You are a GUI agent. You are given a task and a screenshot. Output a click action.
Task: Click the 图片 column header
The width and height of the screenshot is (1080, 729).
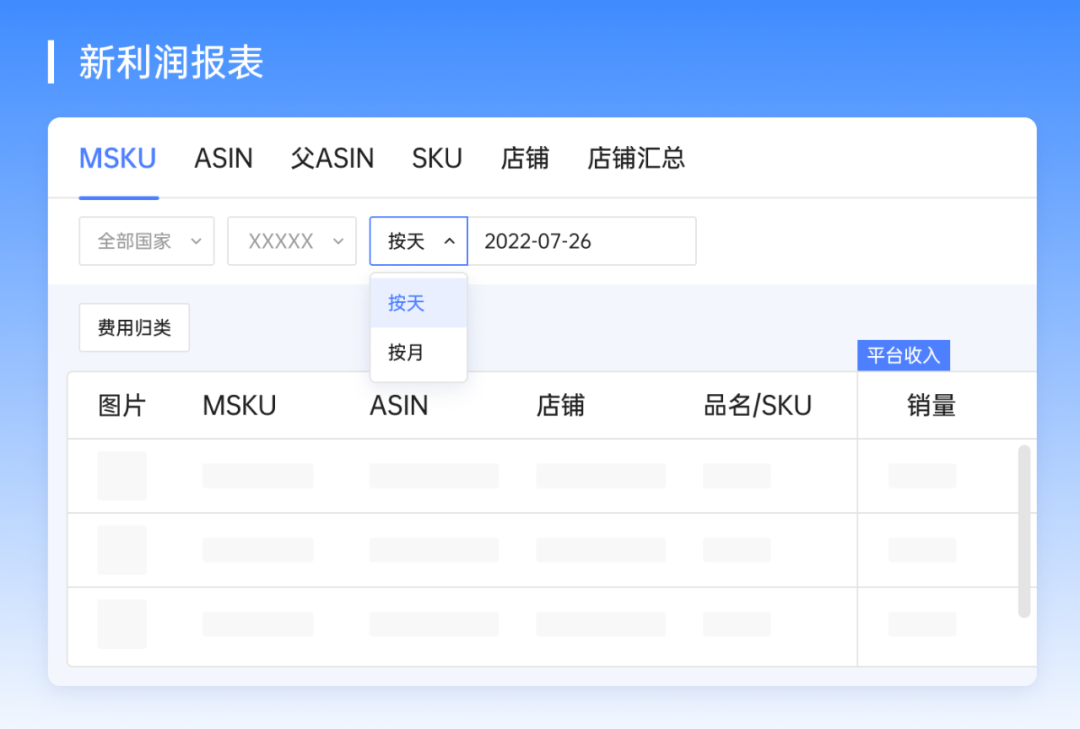(121, 406)
